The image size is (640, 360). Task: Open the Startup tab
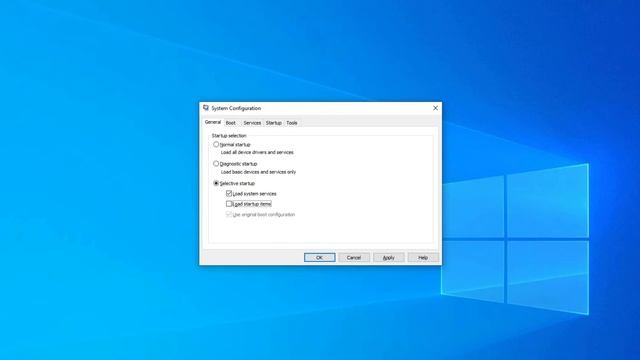(x=273, y=123)
